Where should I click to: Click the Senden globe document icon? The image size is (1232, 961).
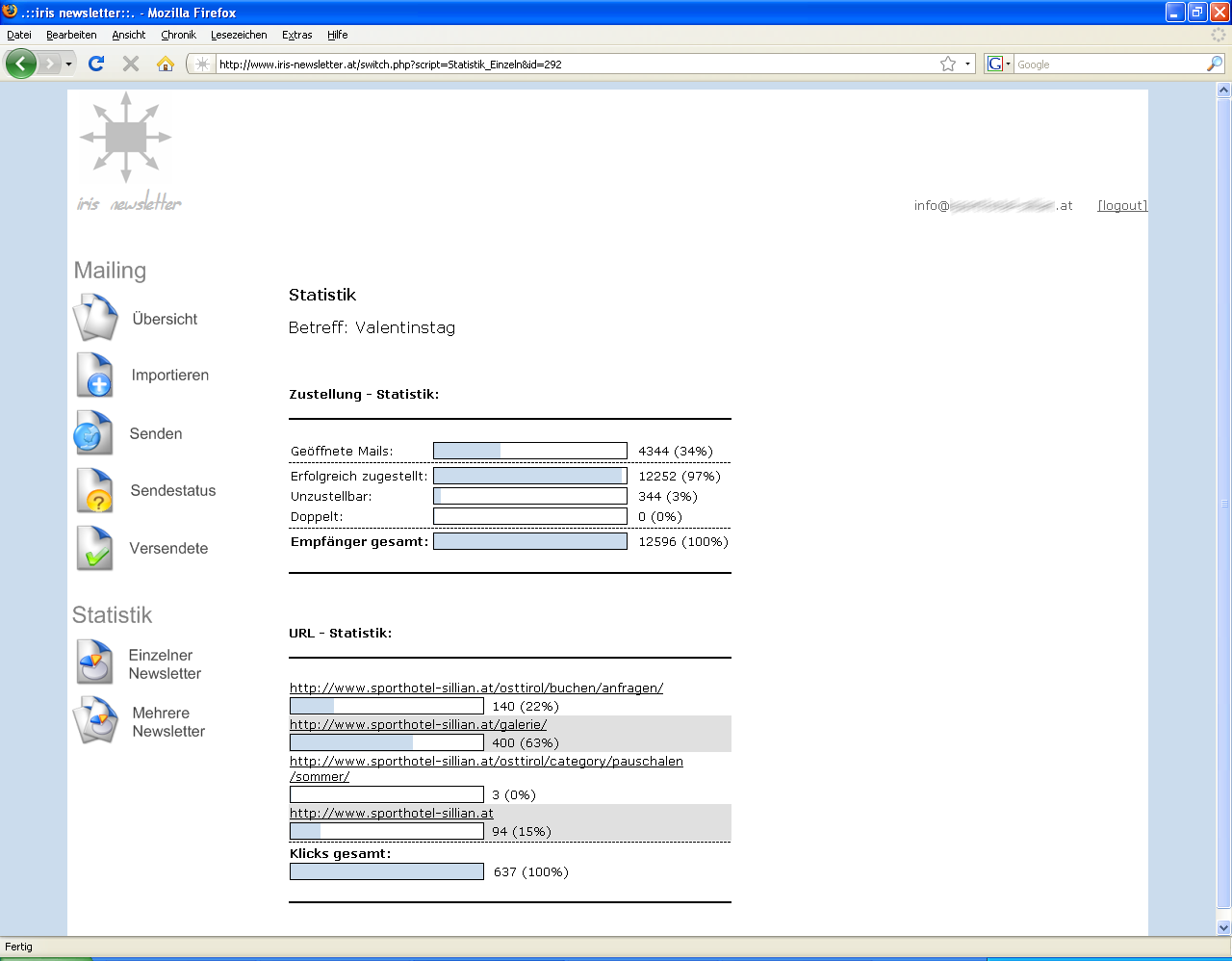coord(93,433)
